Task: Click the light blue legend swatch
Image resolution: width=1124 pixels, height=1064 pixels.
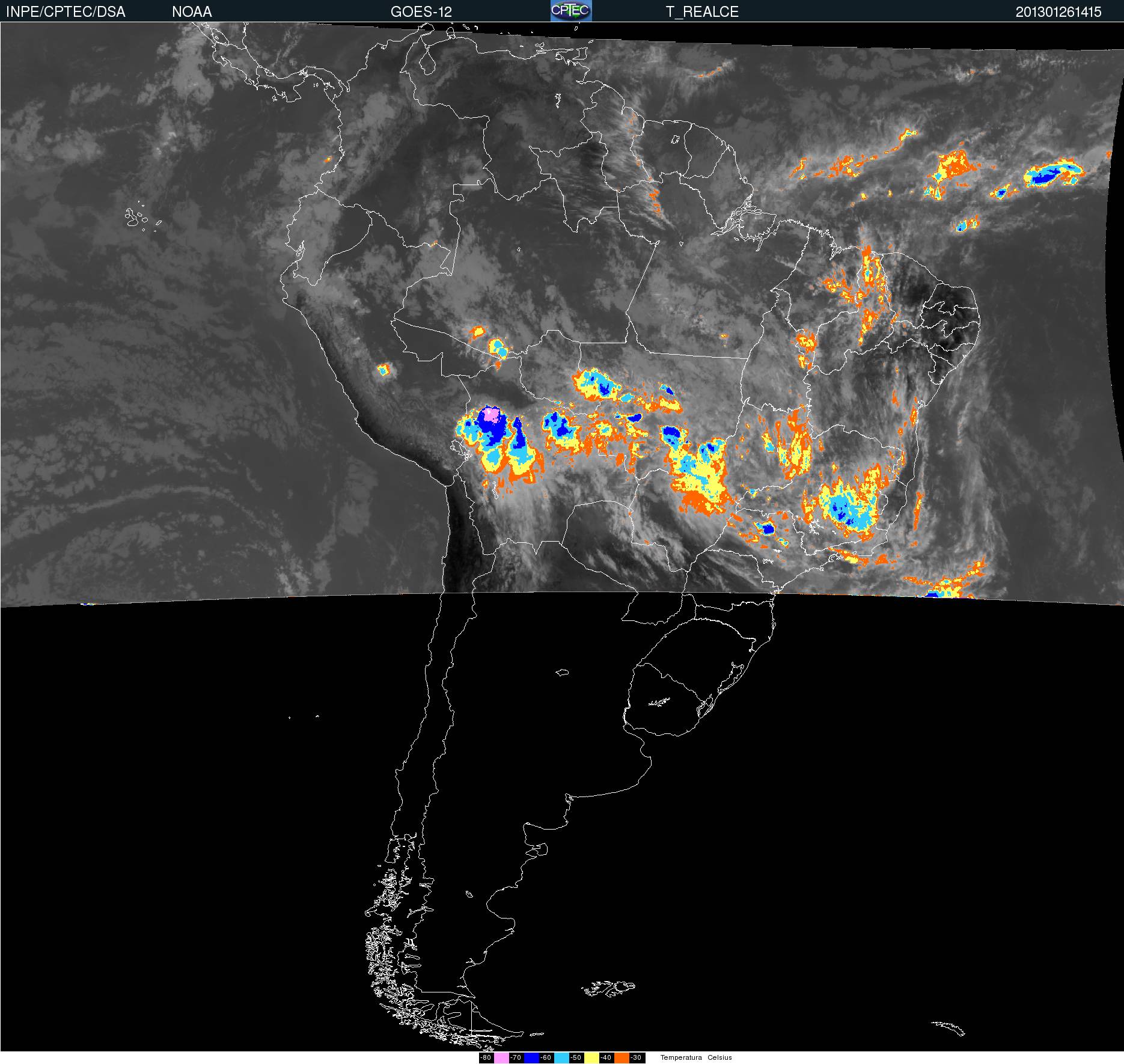Action: click(561, 1058)
